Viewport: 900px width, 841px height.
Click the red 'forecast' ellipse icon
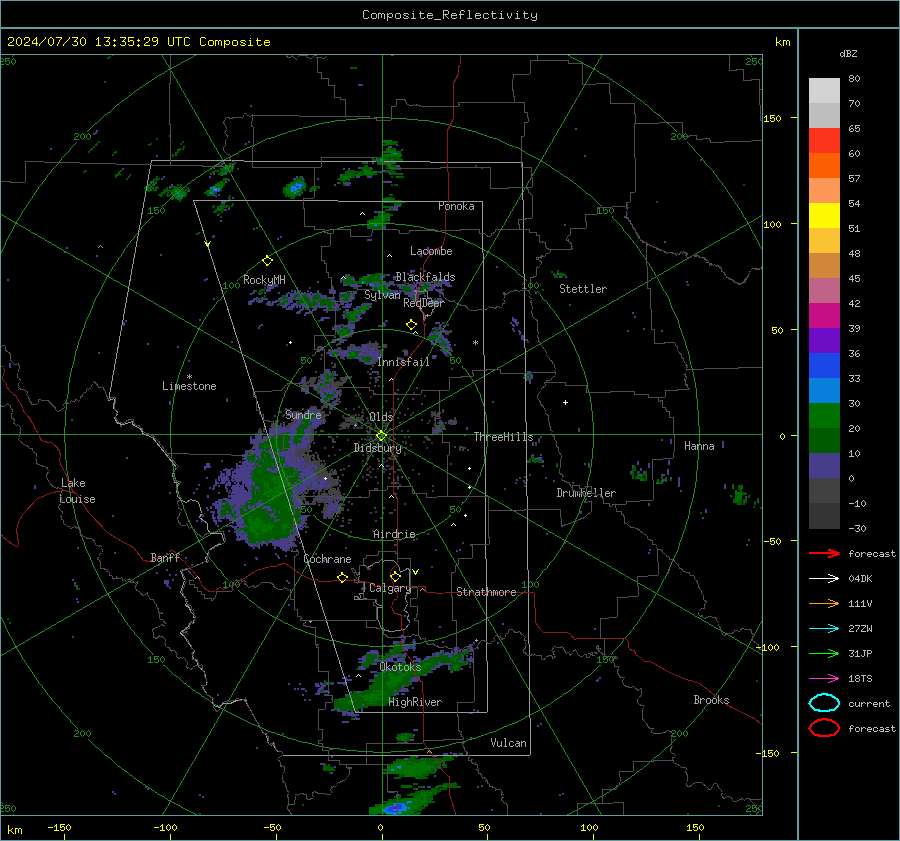824,728
